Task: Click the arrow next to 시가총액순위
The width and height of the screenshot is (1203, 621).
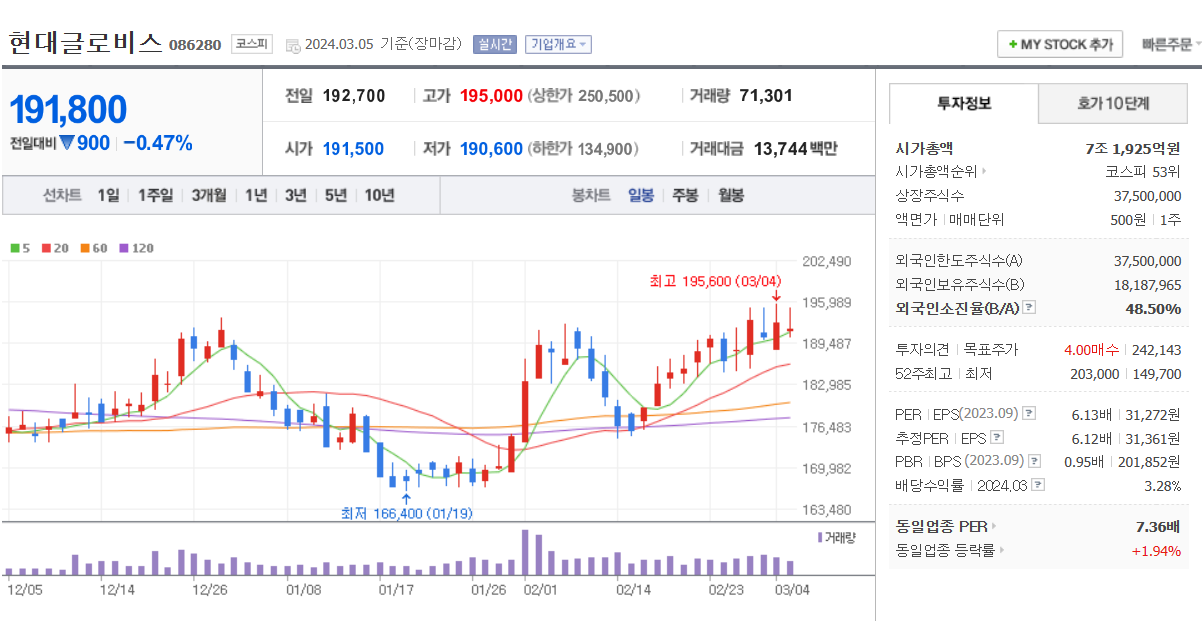Action: tap(984, 172)
